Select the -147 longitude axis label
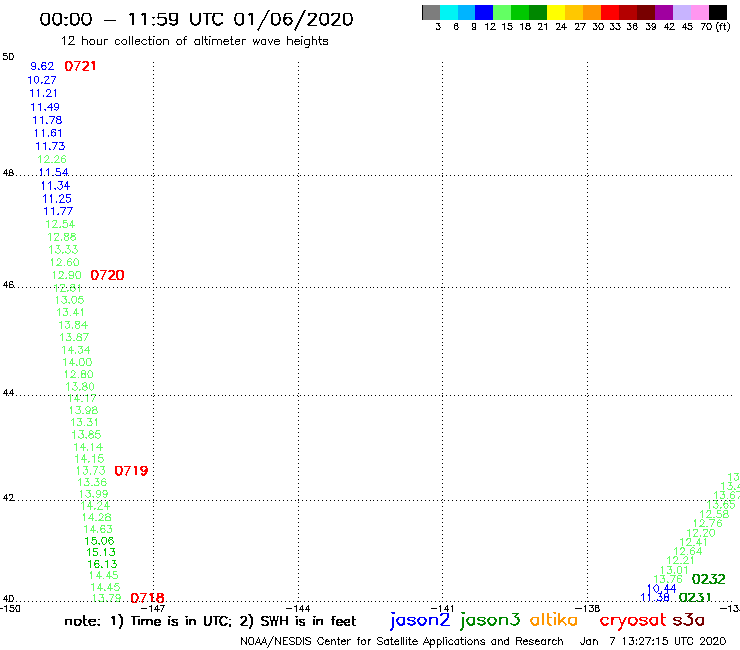This screenshot has height=650, width=740. pyautogui.click(x=153, y=609)
